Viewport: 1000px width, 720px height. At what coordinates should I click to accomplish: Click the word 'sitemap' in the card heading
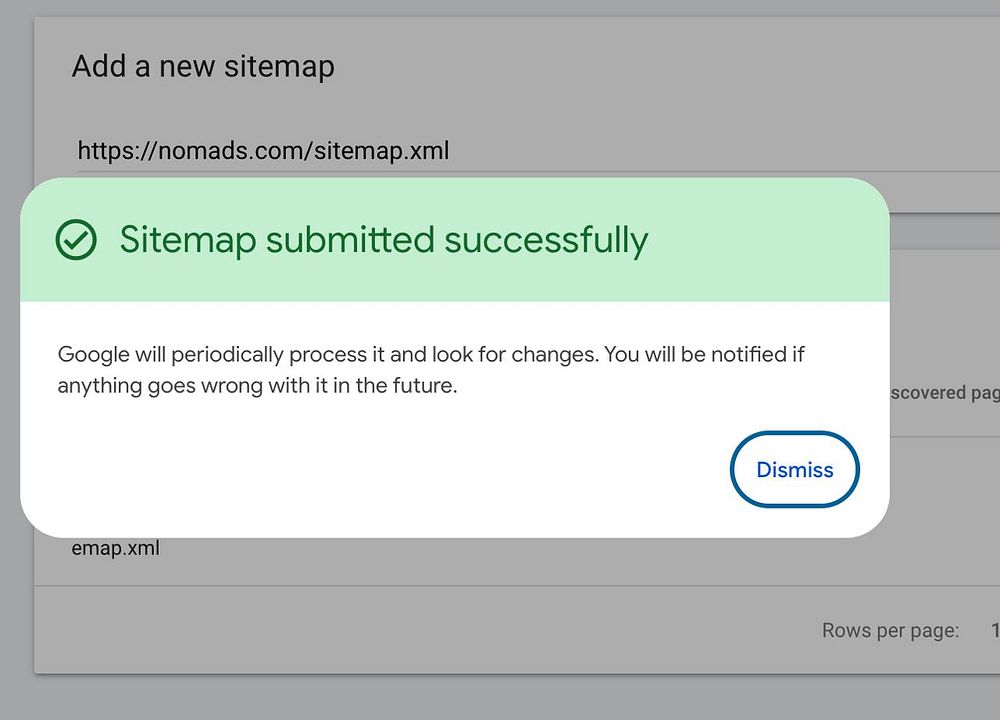click(x=278, y=66)
